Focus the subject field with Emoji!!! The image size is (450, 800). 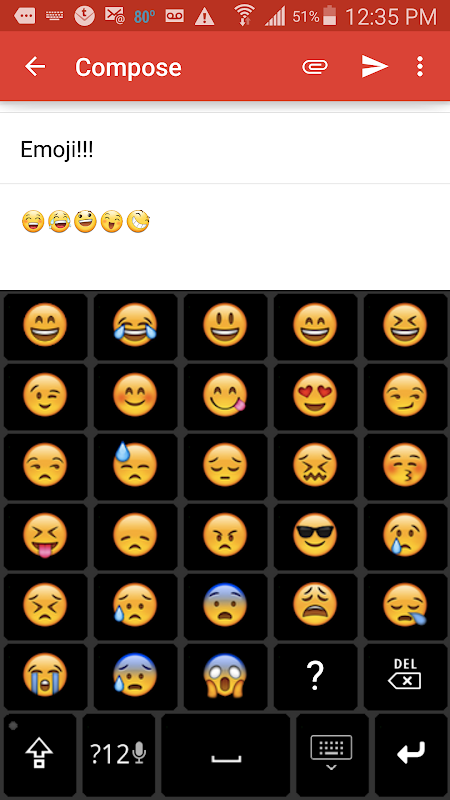coord(225,149)
